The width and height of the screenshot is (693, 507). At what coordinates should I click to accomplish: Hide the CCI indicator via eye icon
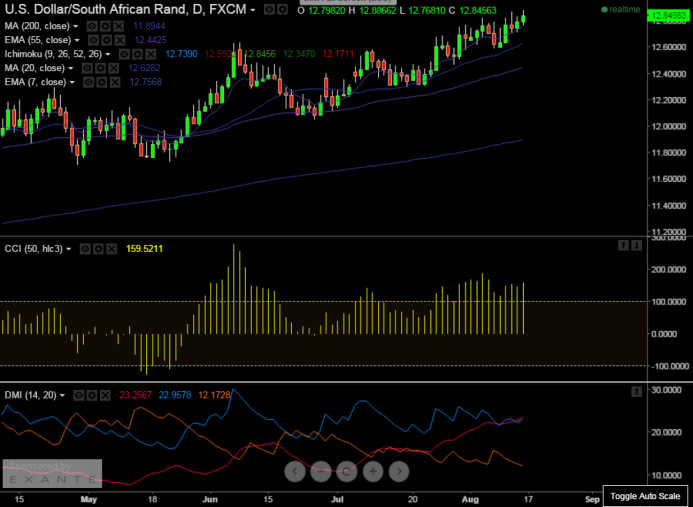(85, 249)
